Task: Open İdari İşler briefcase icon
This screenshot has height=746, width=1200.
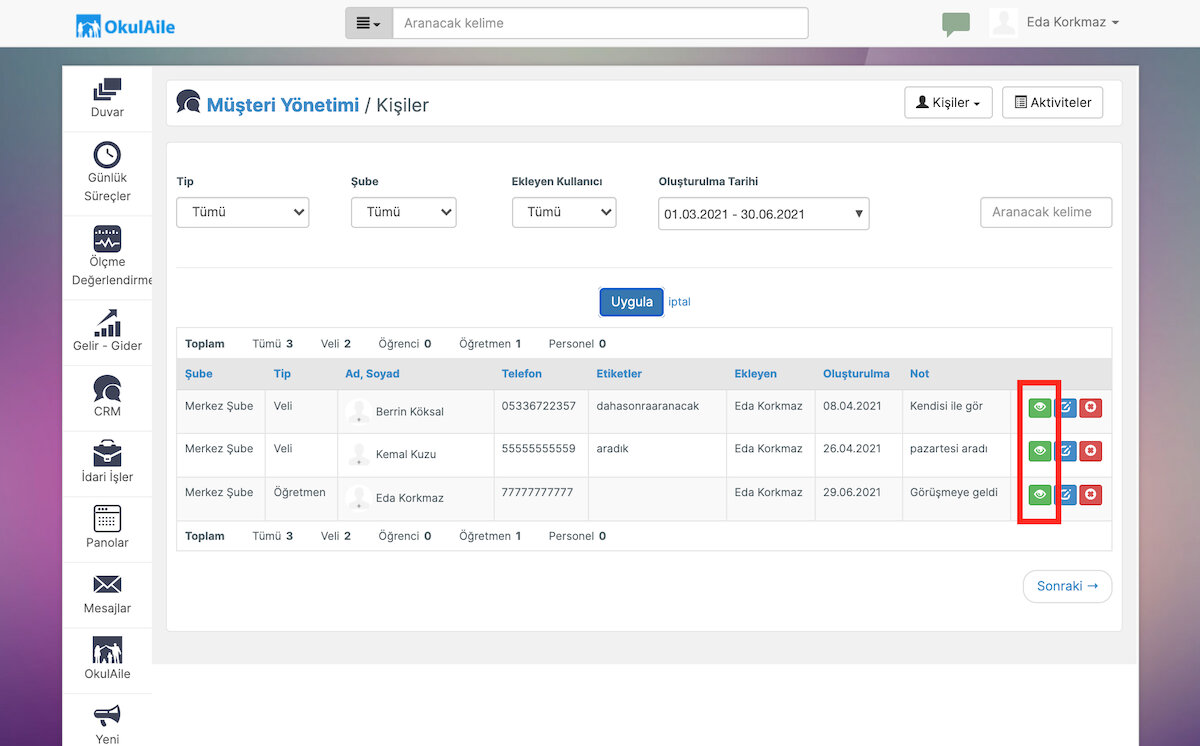Action: pos(107,453)
